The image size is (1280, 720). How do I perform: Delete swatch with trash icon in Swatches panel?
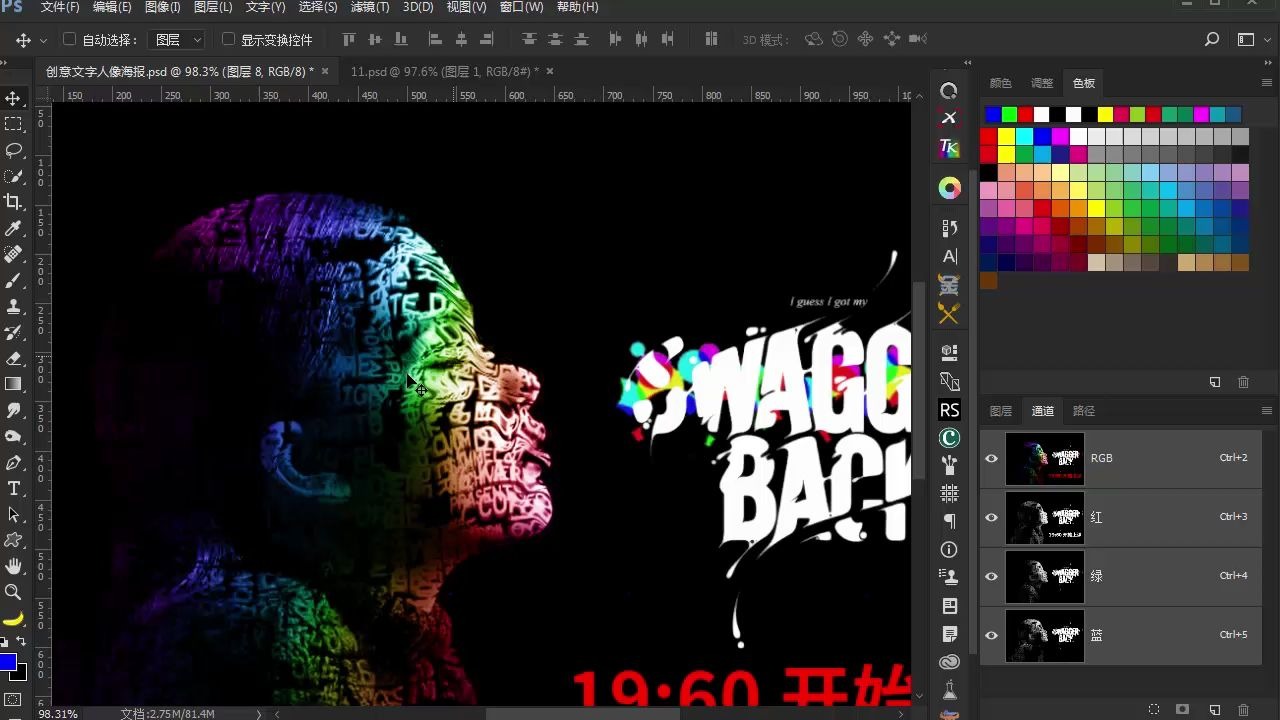click(1243, 382)
